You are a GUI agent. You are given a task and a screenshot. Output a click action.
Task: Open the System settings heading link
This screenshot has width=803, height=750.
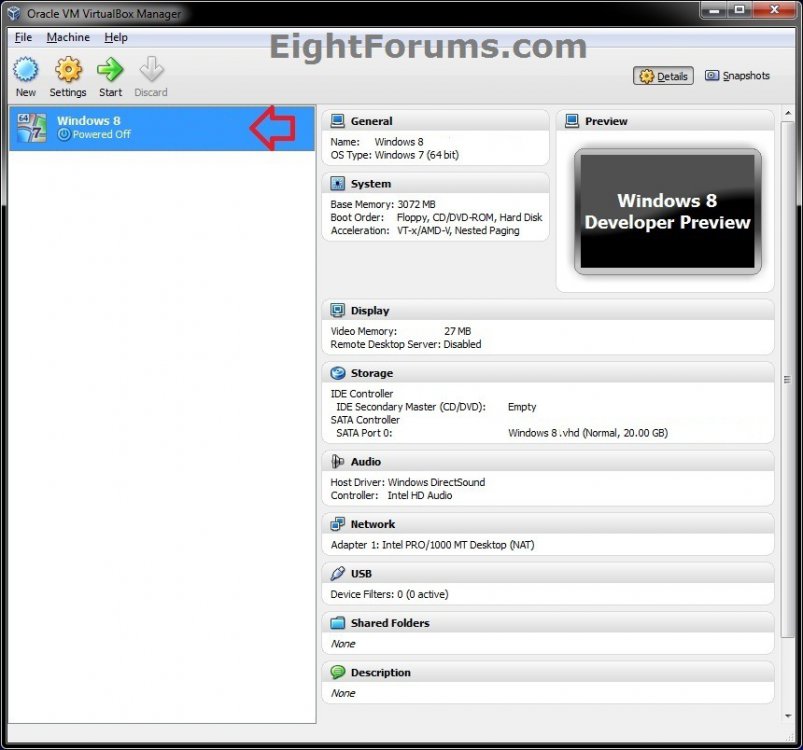coord(371,184)
